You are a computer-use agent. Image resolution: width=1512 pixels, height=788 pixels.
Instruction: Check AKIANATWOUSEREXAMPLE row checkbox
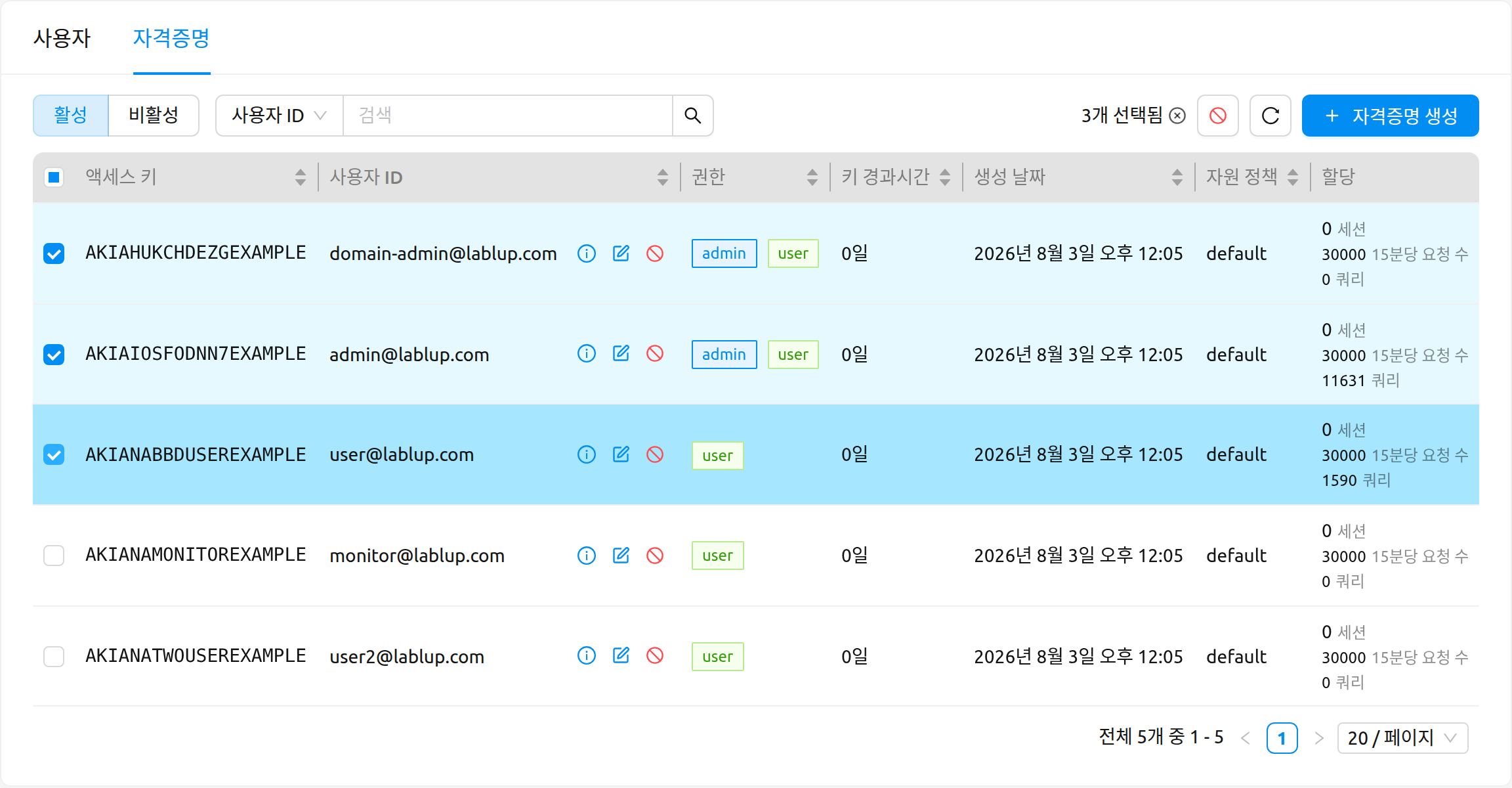point(54,657)
